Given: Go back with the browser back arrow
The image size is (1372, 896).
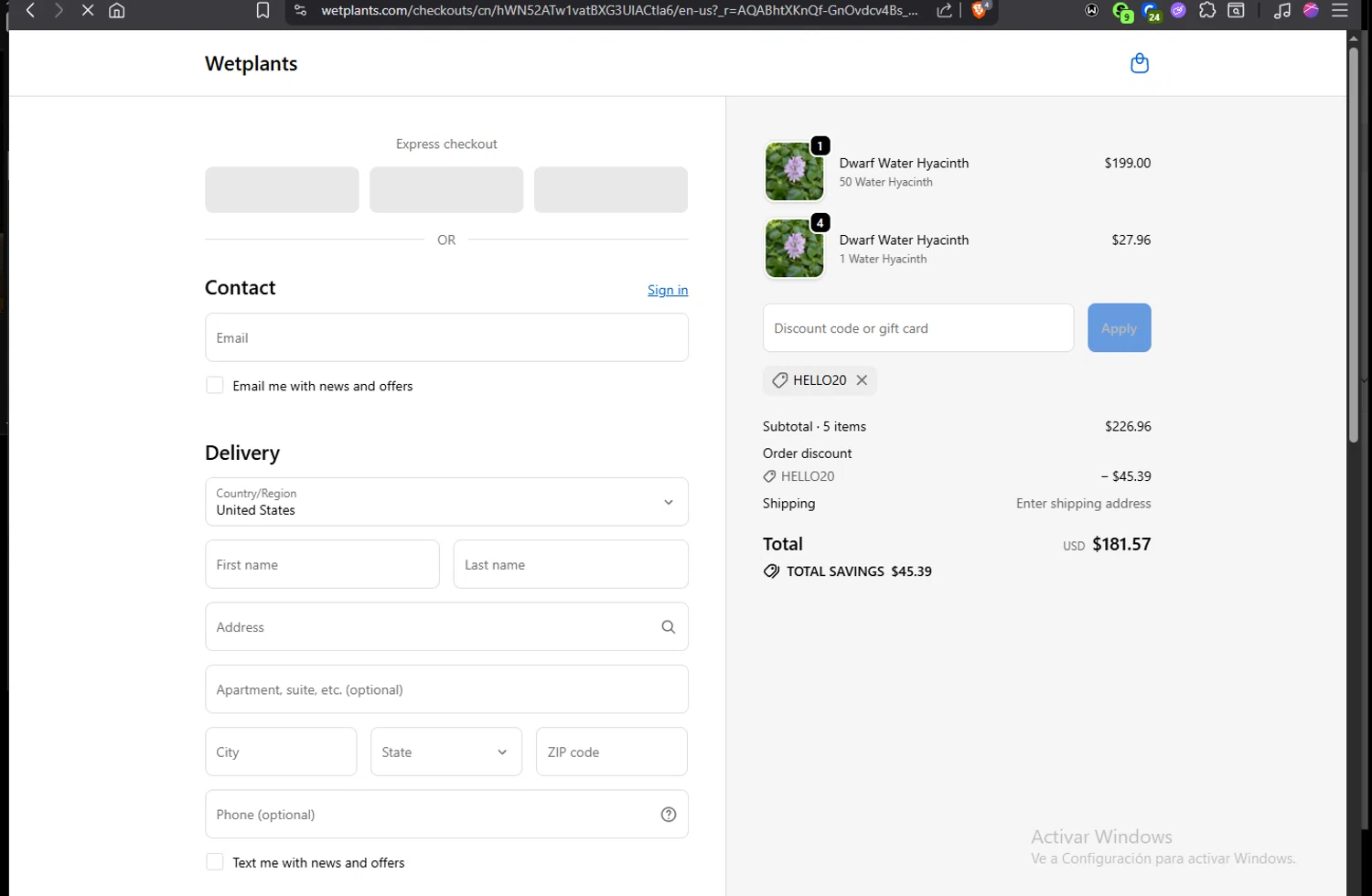Looking at the screenshot, I should click(30, 10).
